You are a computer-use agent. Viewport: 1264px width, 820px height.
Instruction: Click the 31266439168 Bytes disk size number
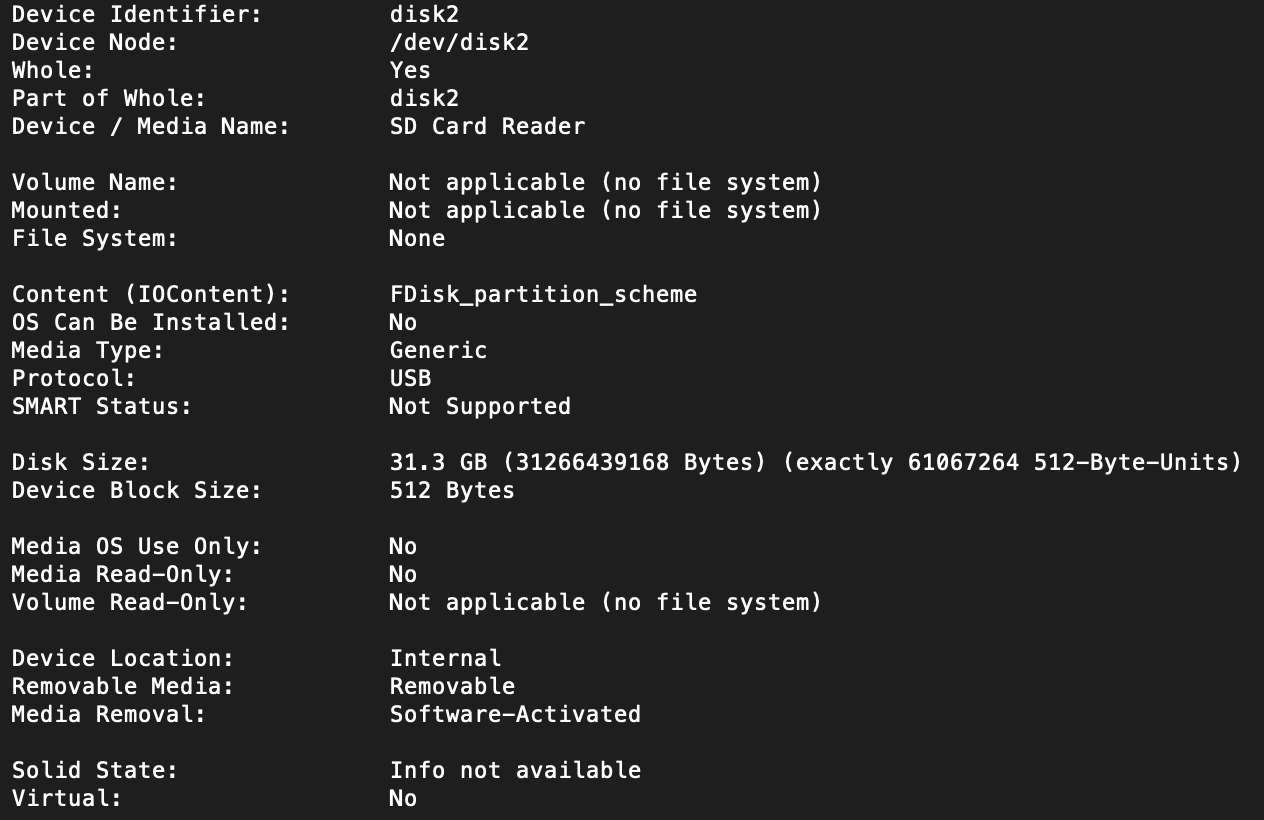pyautogui.click(x=592, y=463)
